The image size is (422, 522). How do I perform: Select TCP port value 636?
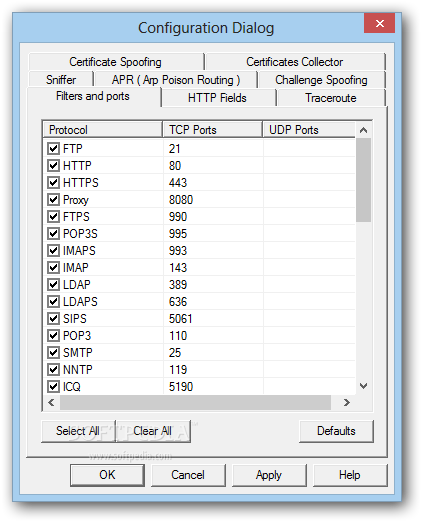click(x=178, y=301)
